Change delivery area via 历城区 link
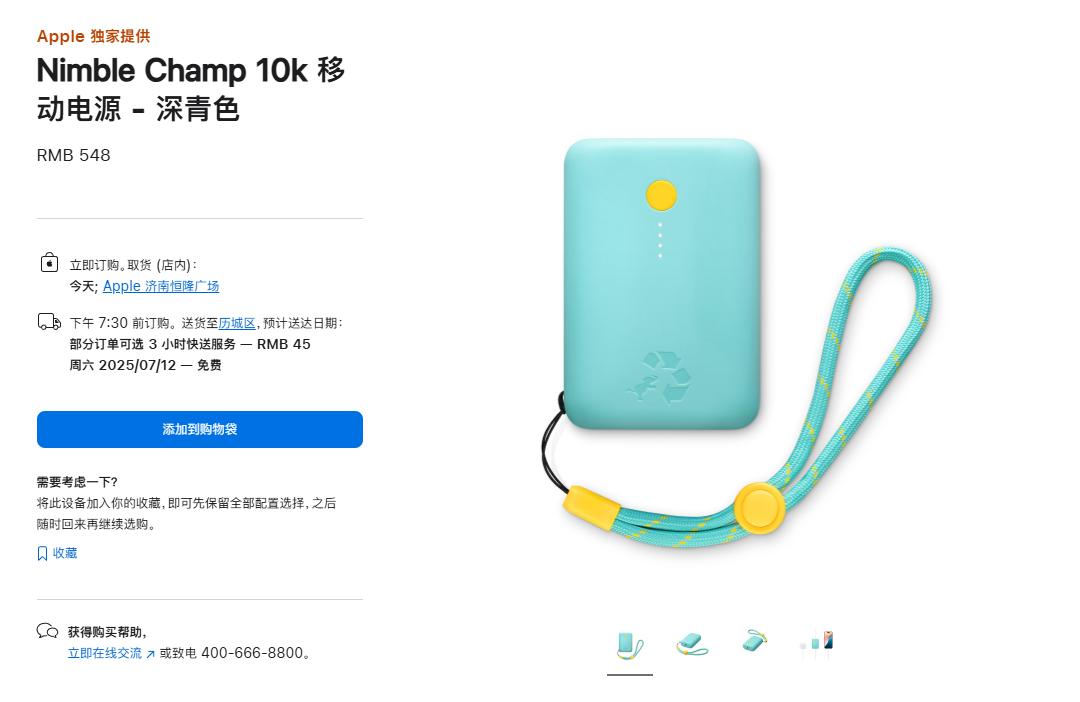 pos(237,323)
